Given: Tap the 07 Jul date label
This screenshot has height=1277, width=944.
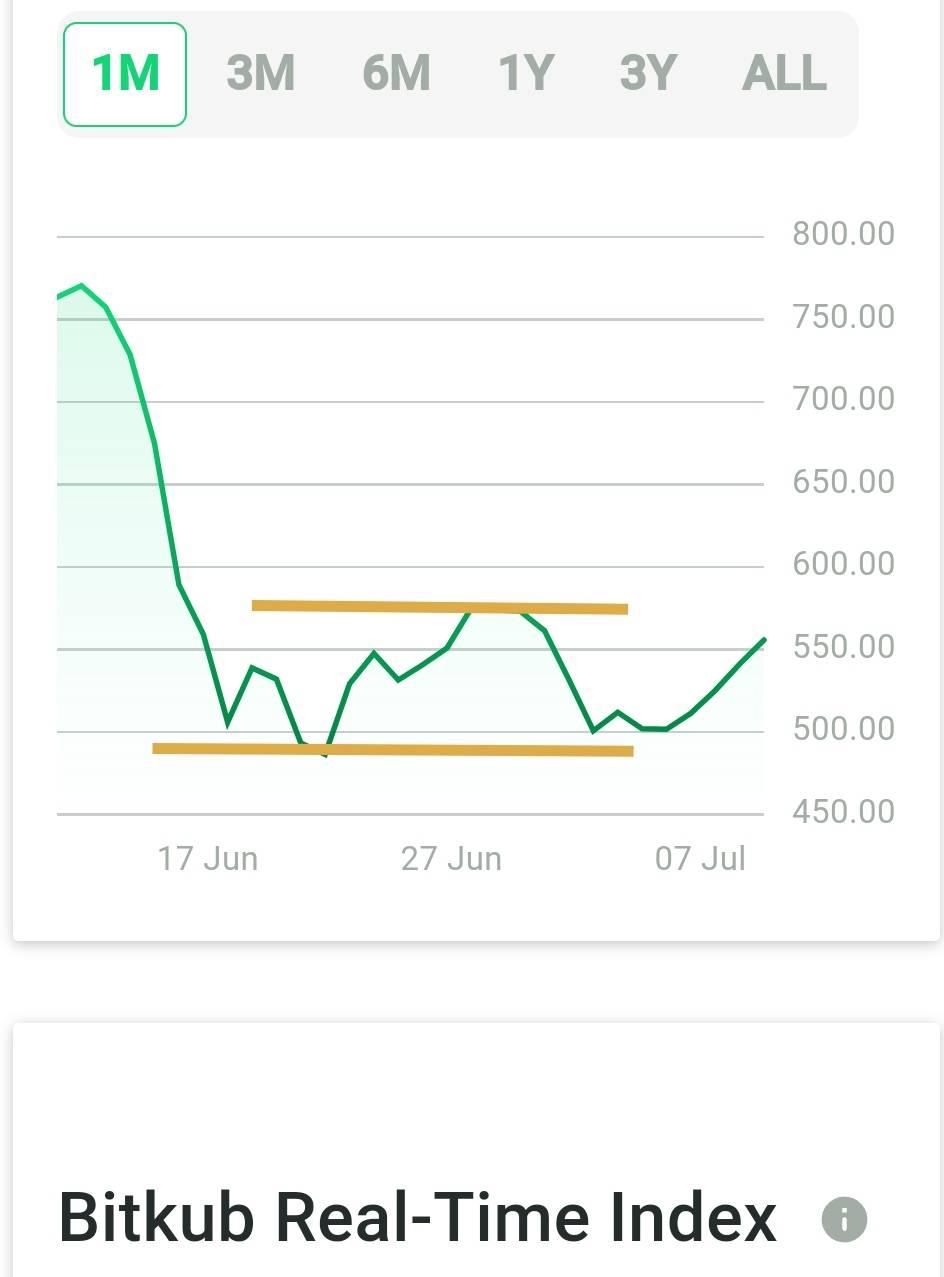Looking at the screenshot, I should coord(700,858).
